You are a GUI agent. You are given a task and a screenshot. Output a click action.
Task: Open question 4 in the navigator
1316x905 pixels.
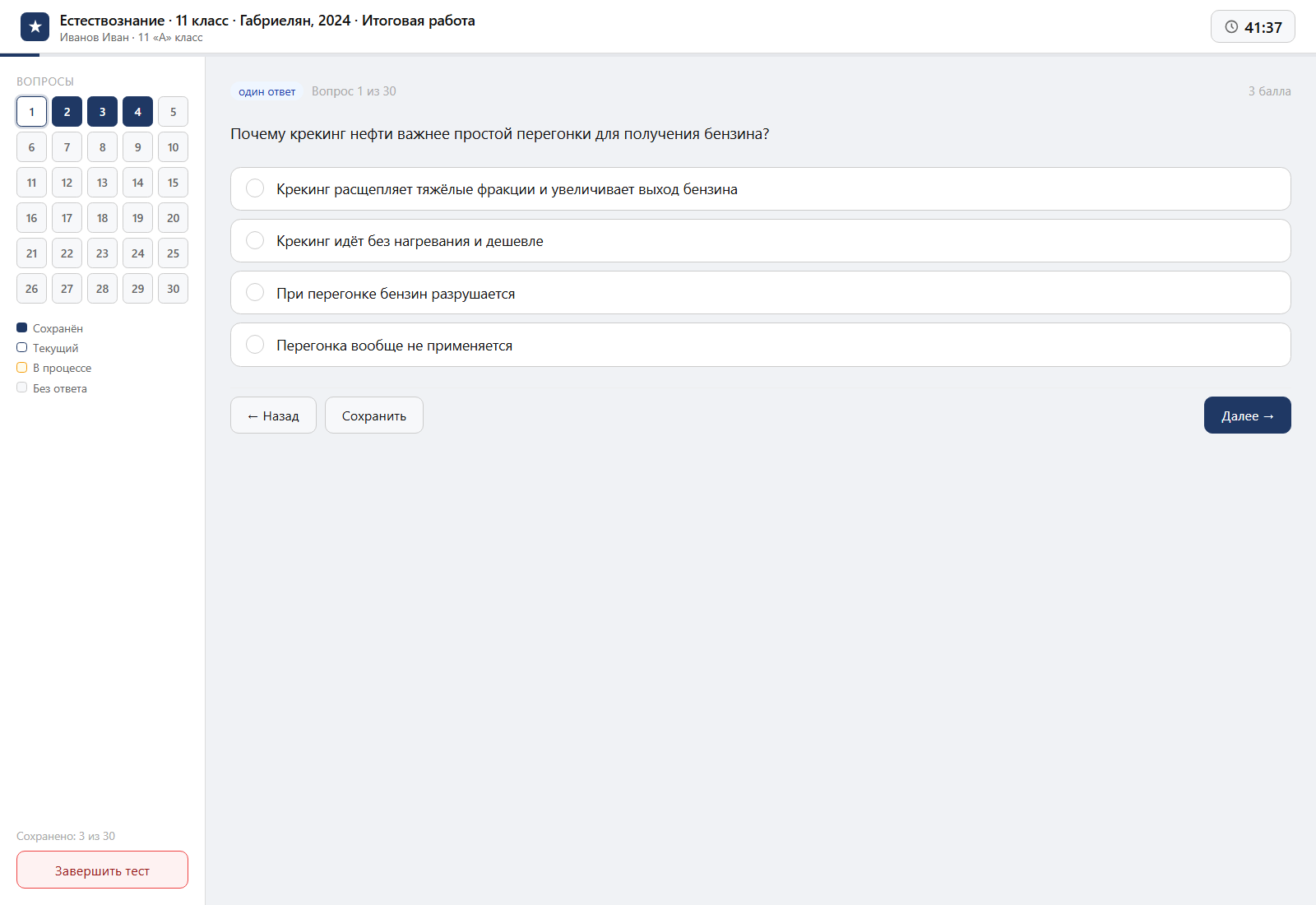[137, 112]
